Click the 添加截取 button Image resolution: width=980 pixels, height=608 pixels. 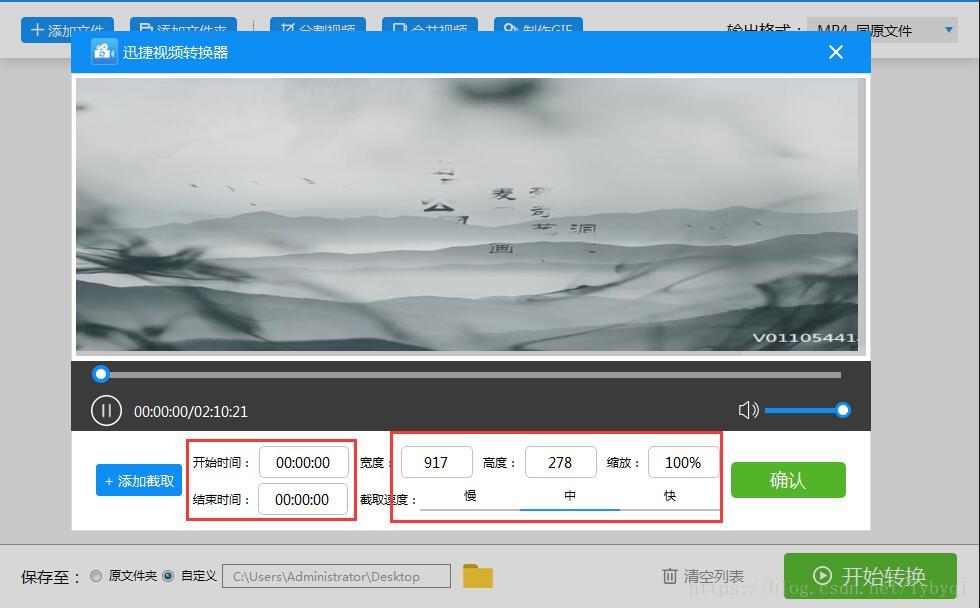coord(139,481)
